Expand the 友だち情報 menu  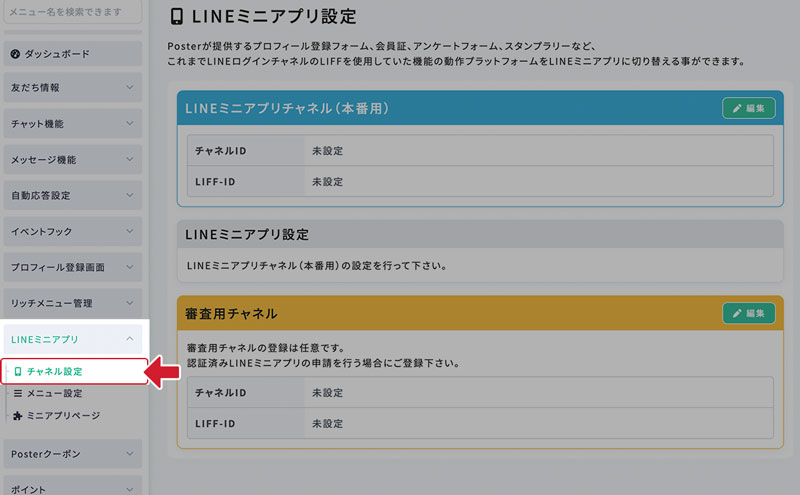point(72,88)
